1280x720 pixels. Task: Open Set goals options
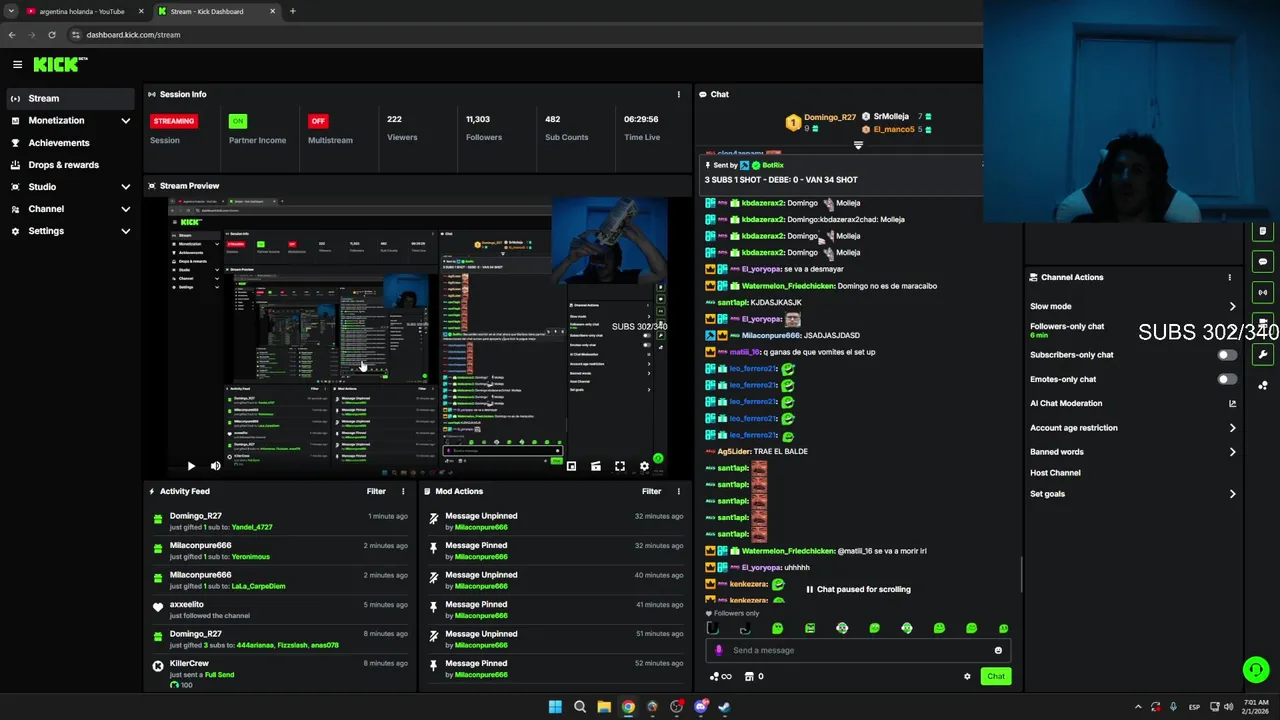coord(1133,494)
